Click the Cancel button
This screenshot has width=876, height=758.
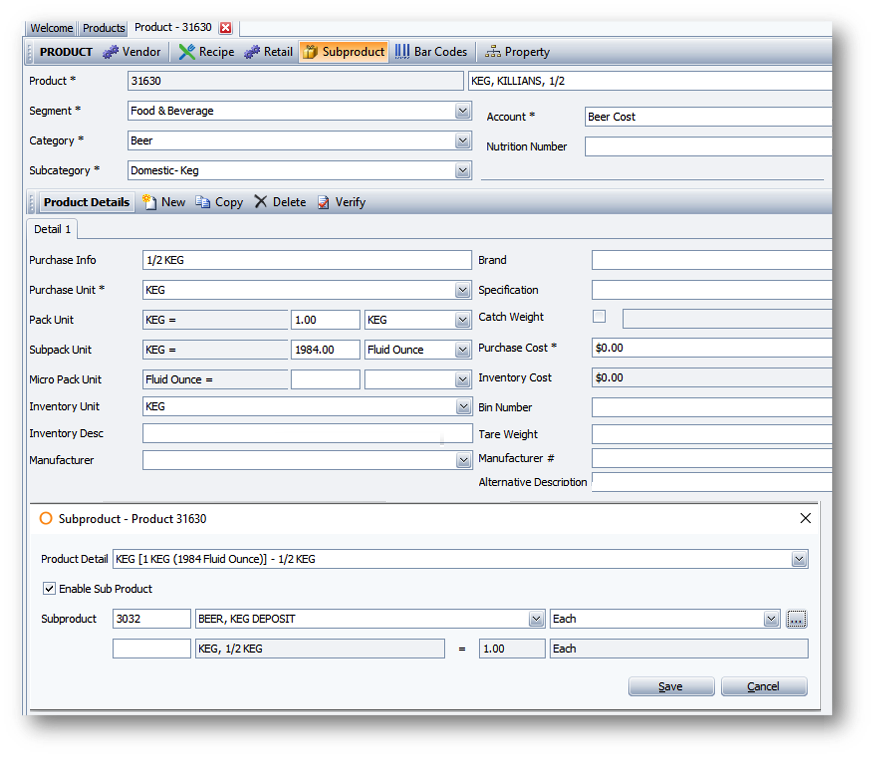(764, 687)
